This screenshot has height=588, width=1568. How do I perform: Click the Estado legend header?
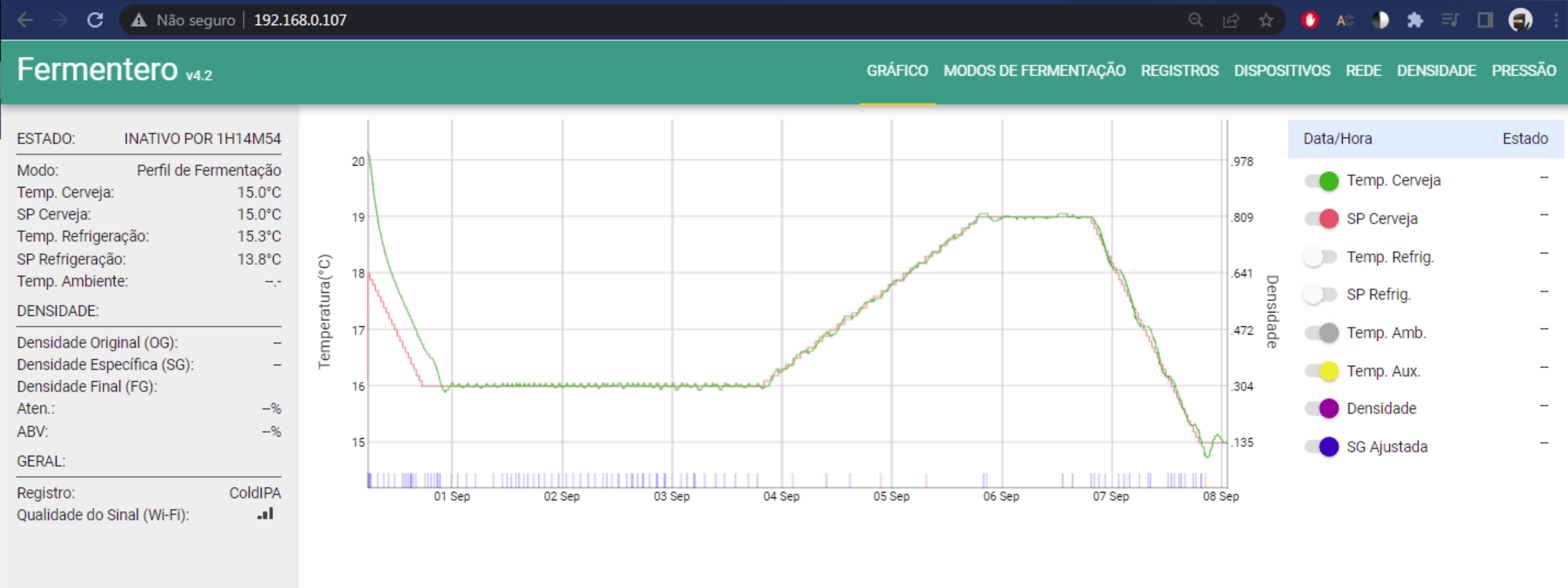pyautogui.click(x=1525, y=139)
